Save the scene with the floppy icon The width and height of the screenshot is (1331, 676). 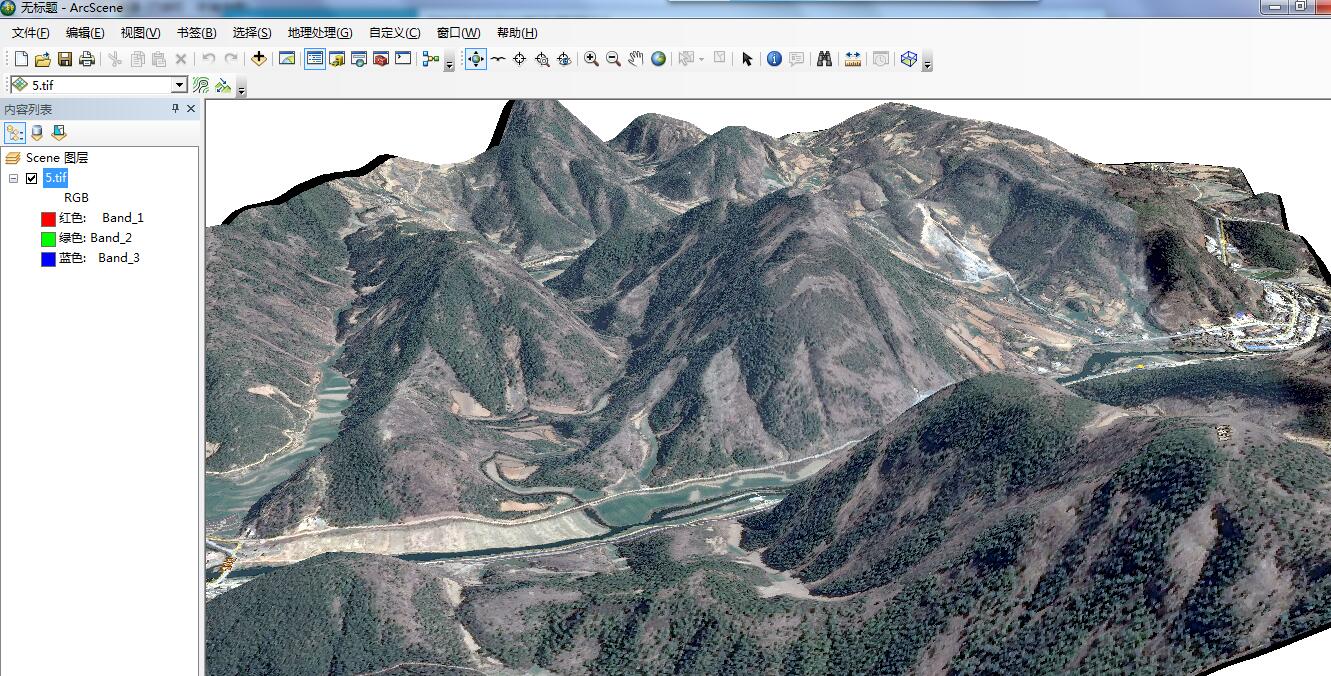tap(64, 59)
